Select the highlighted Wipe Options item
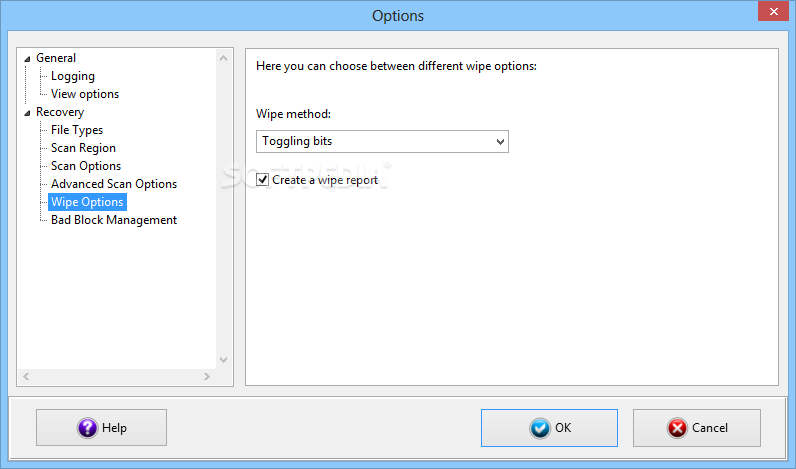This screenshot has height=469, width=796. [x=87, y=202]
